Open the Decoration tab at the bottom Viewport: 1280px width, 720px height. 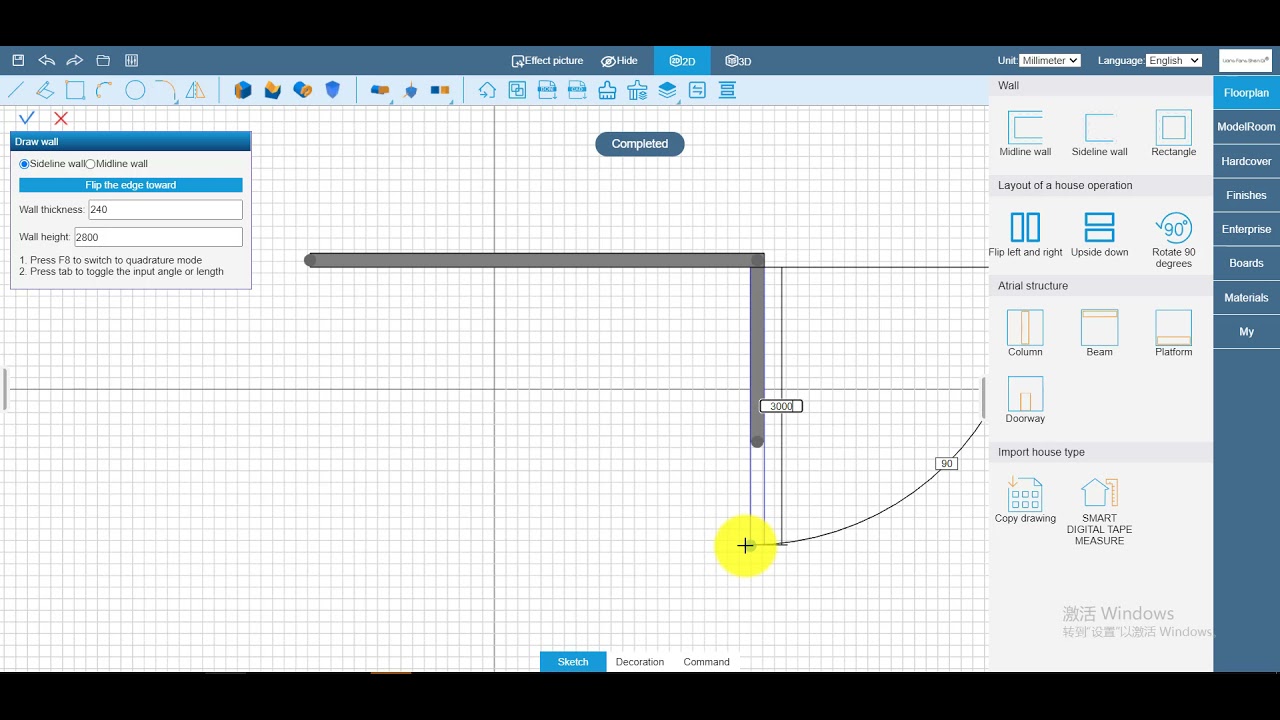(x=640, y=662)
